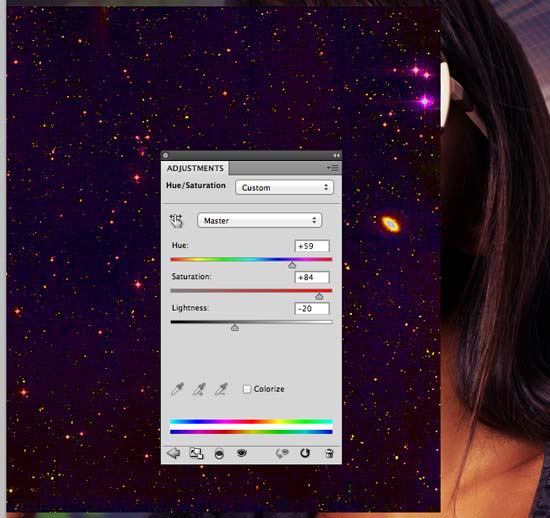Select the add to sample eyedropper
Screen dimensions: 550x518
[199, 389]
